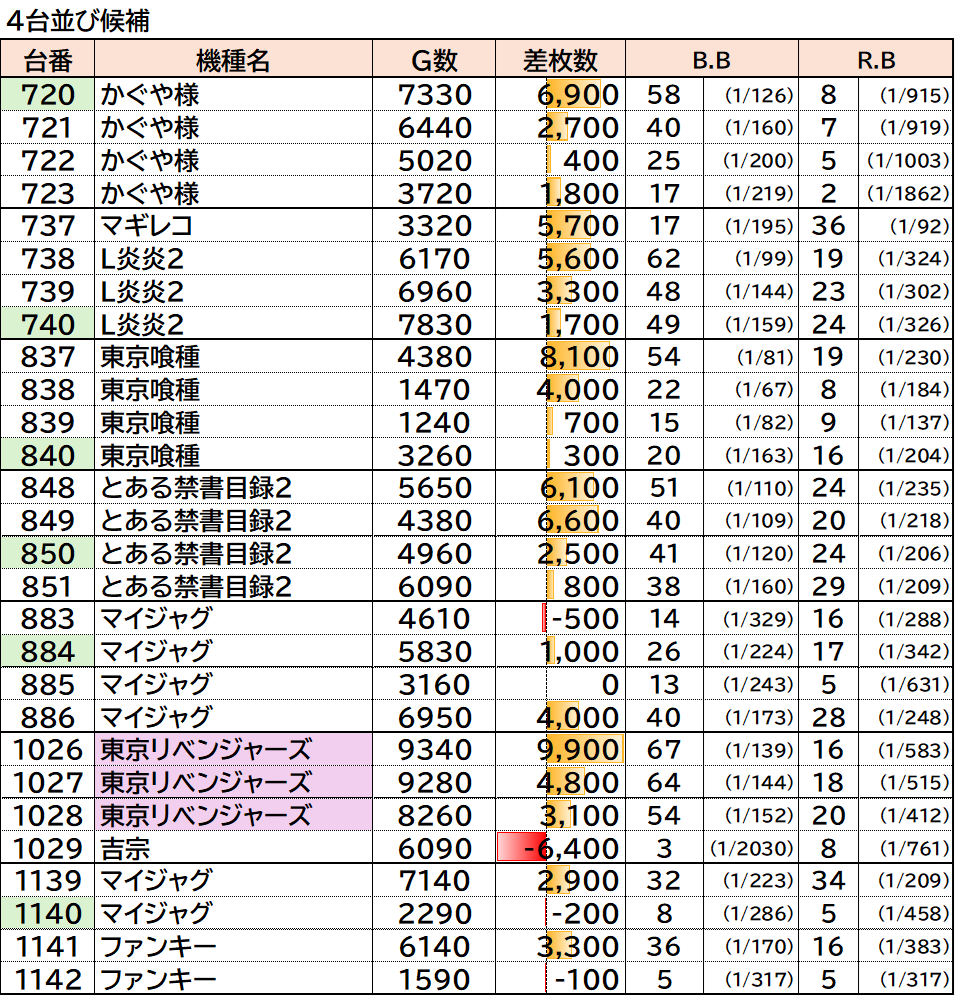Image resolution: width=955 pixels, height=996 pixels.
Task: Click 東京リベンジャーズ in row 1026
Action: pos(206,750)
